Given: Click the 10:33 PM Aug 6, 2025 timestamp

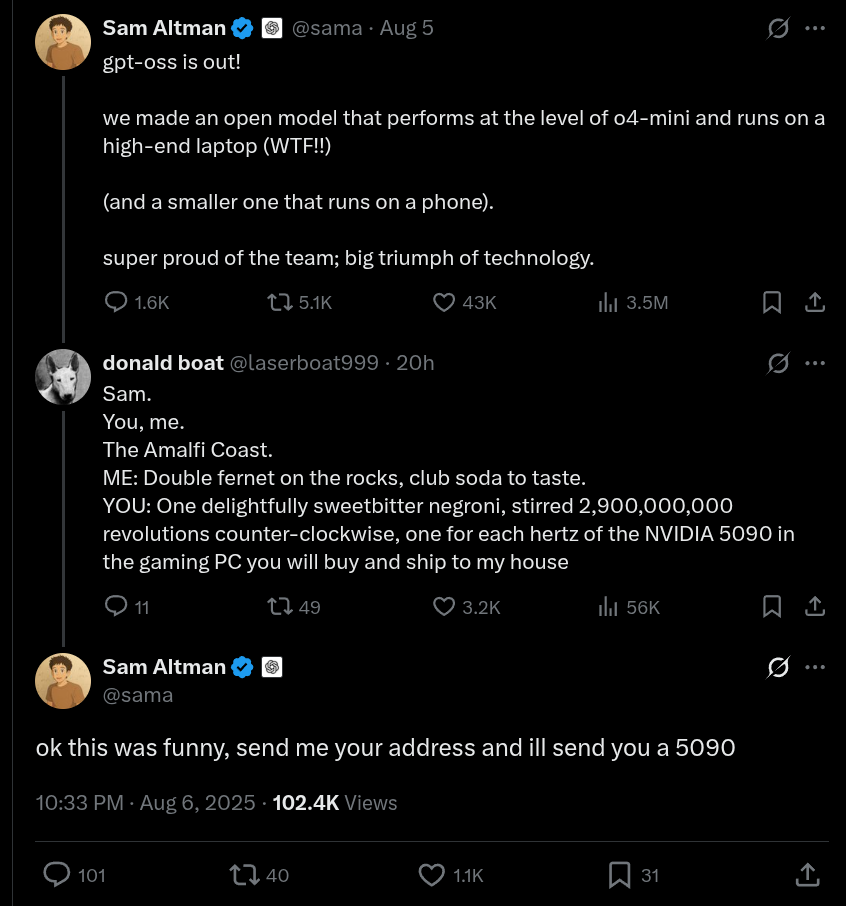Looking at the screenshot, I should (148, 803).
